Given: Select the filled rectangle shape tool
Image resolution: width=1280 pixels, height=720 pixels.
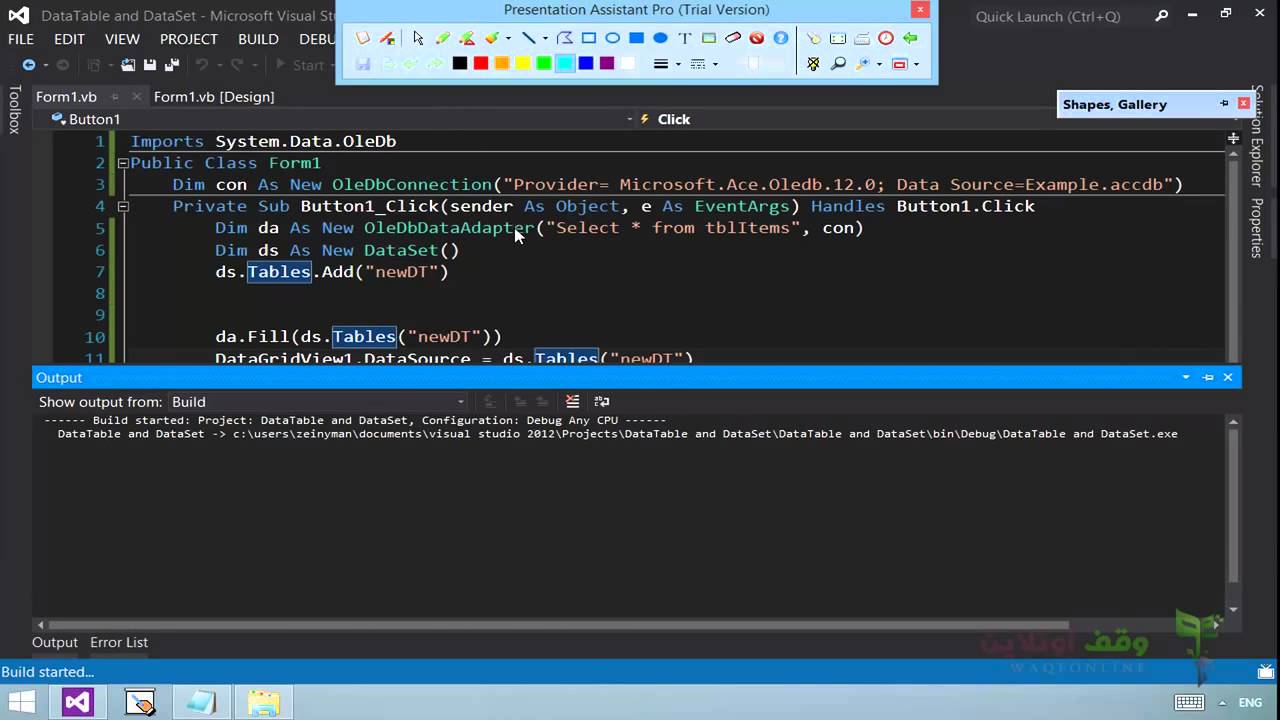Looking at the screenshot, I should click(636, 38).
